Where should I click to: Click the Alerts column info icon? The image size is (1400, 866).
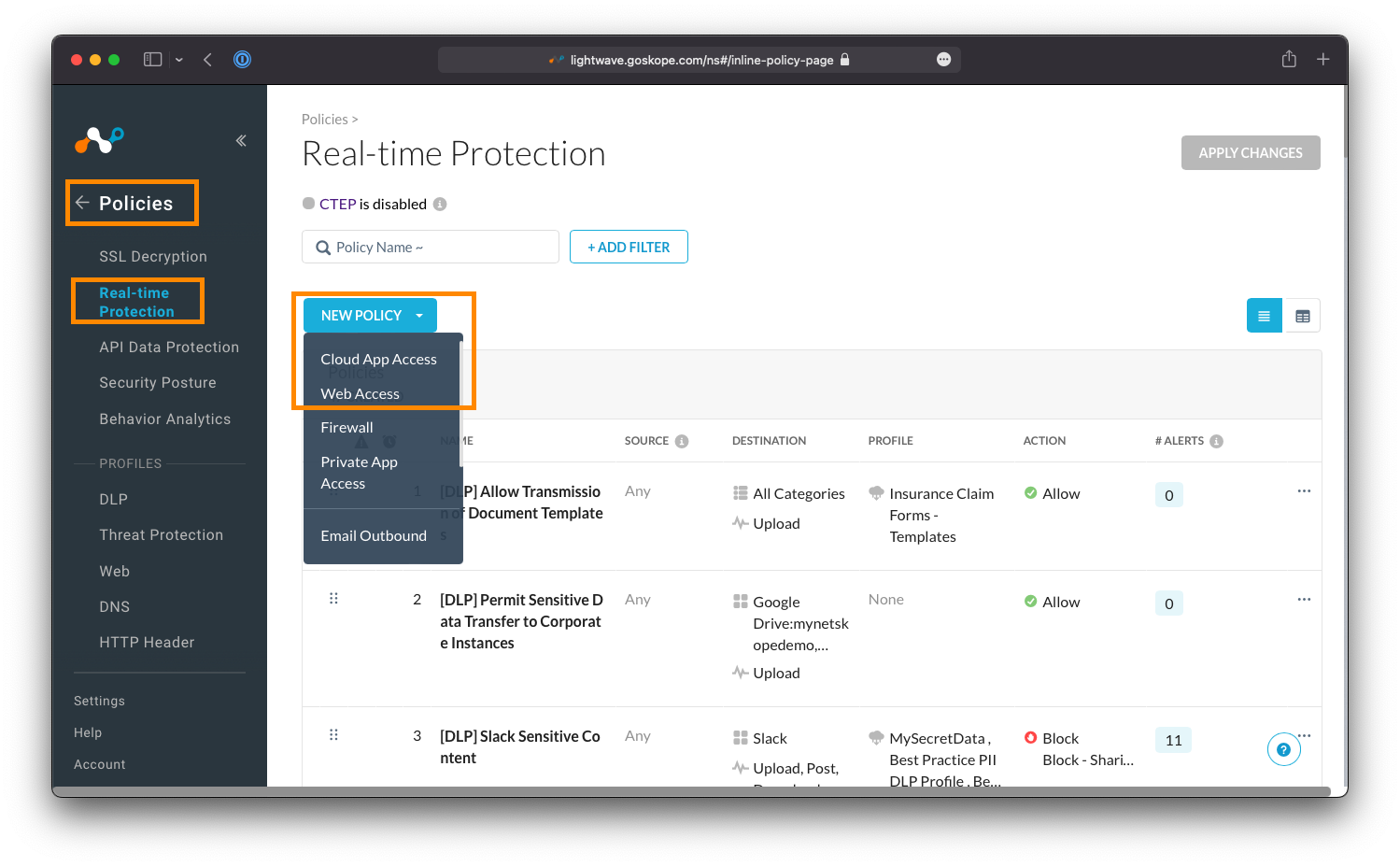pos(1216,441)
